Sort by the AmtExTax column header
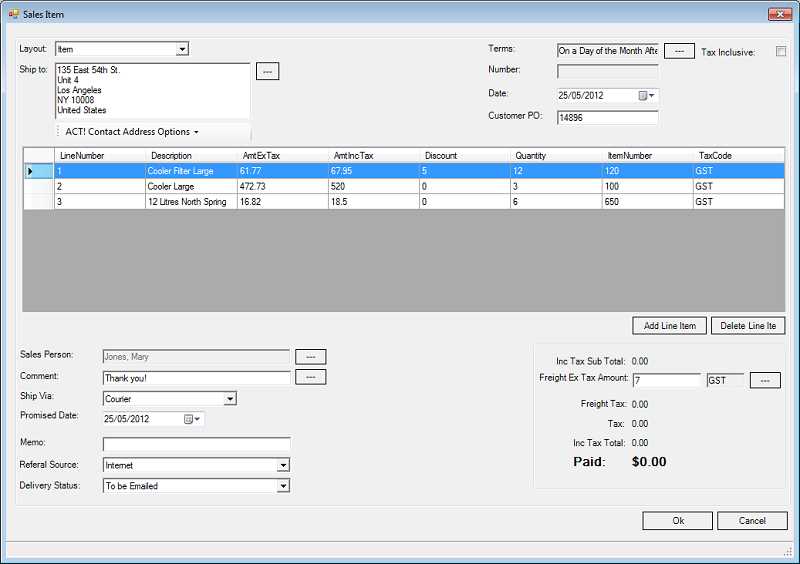 pos(283,156)
